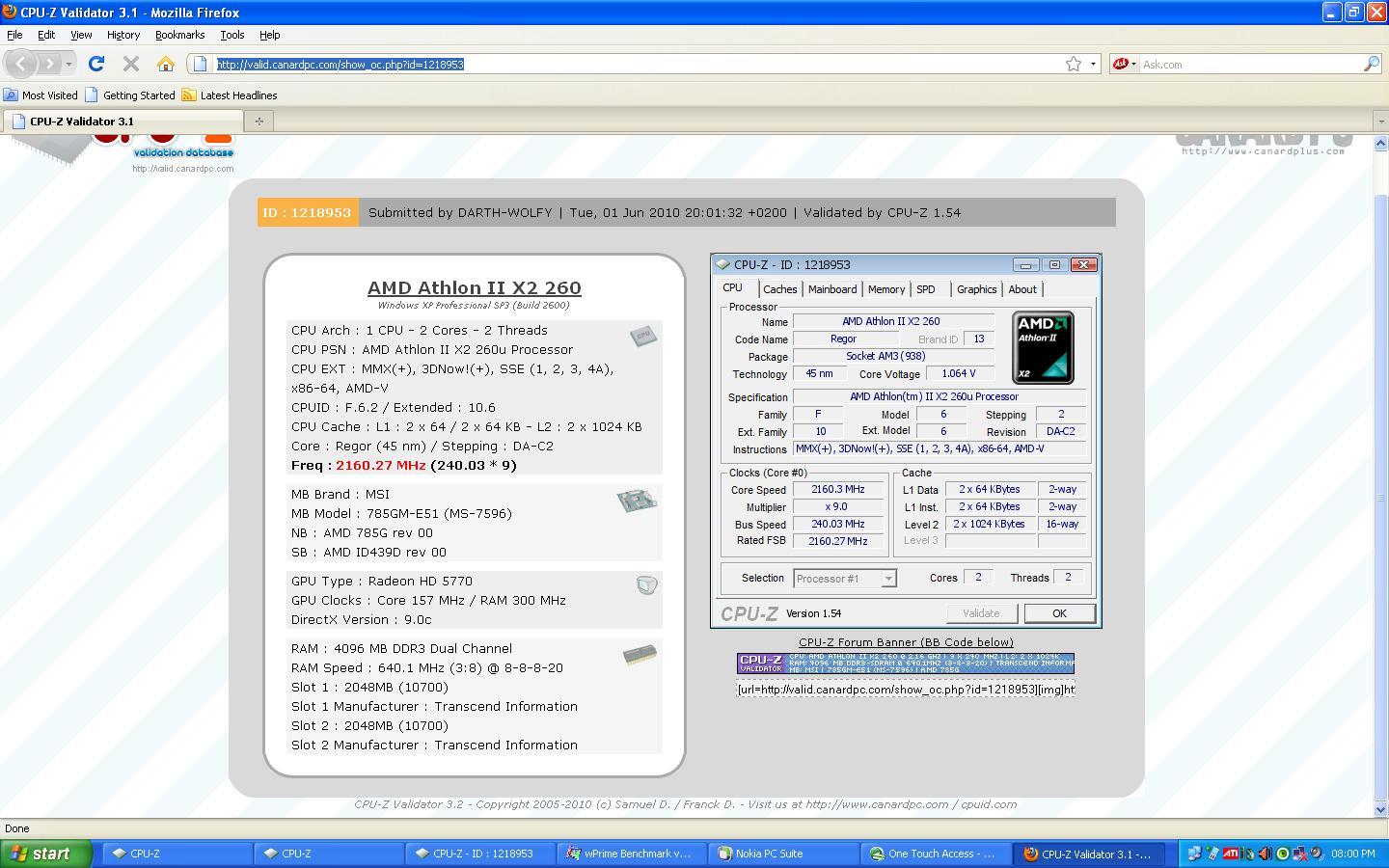The width and height of the screenshot is (1389, 868).
Task: Open the Edit menu
Action: pos(46,35)
